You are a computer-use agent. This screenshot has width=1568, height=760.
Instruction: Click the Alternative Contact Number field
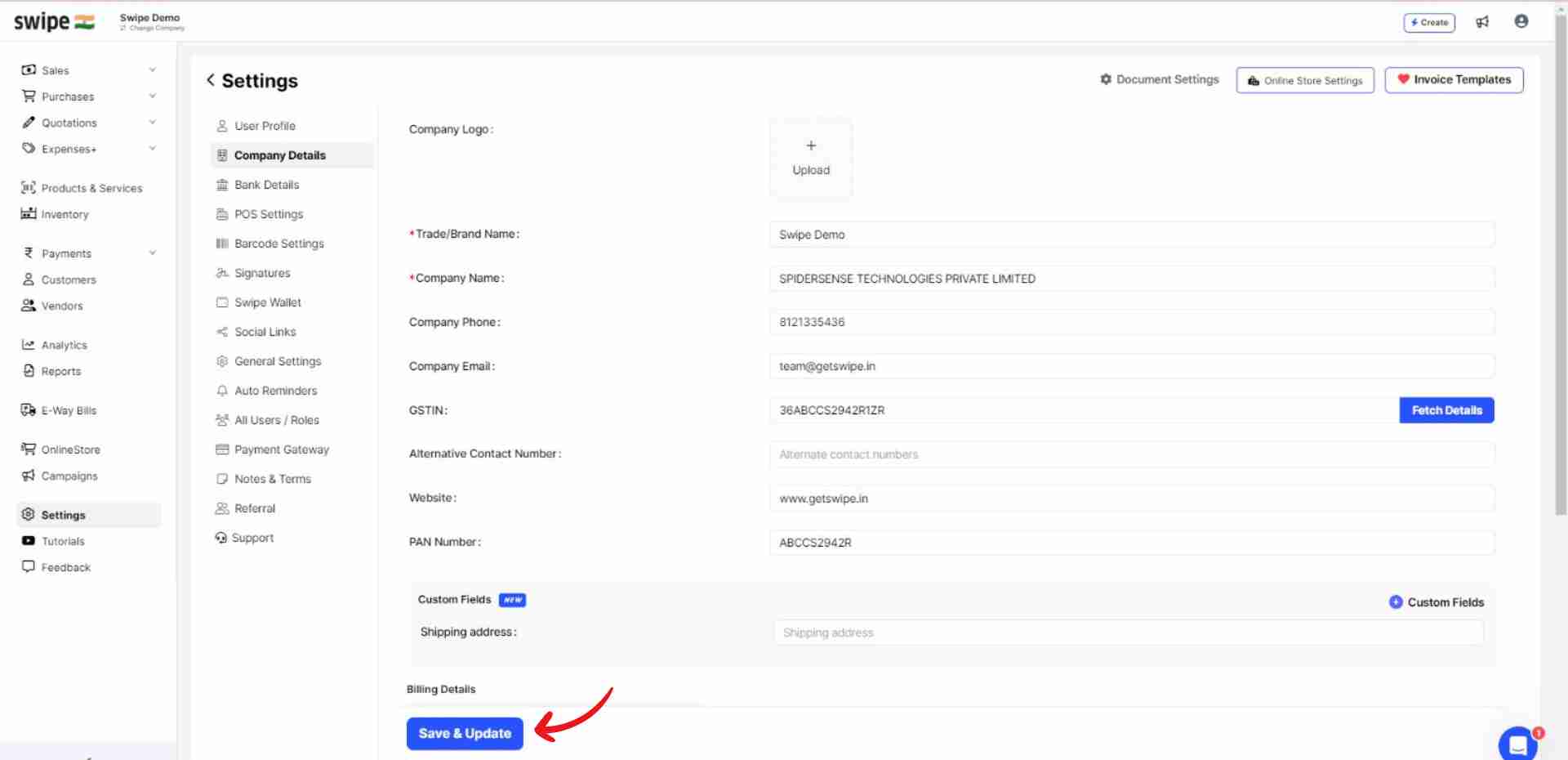pos(1132,454)
